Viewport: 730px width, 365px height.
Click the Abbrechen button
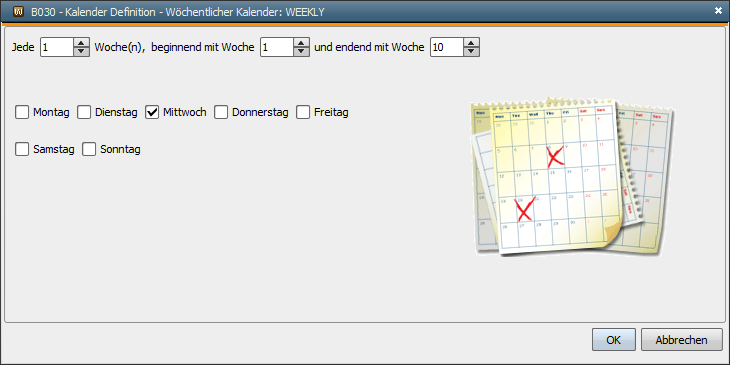click(x=682, y=340)
